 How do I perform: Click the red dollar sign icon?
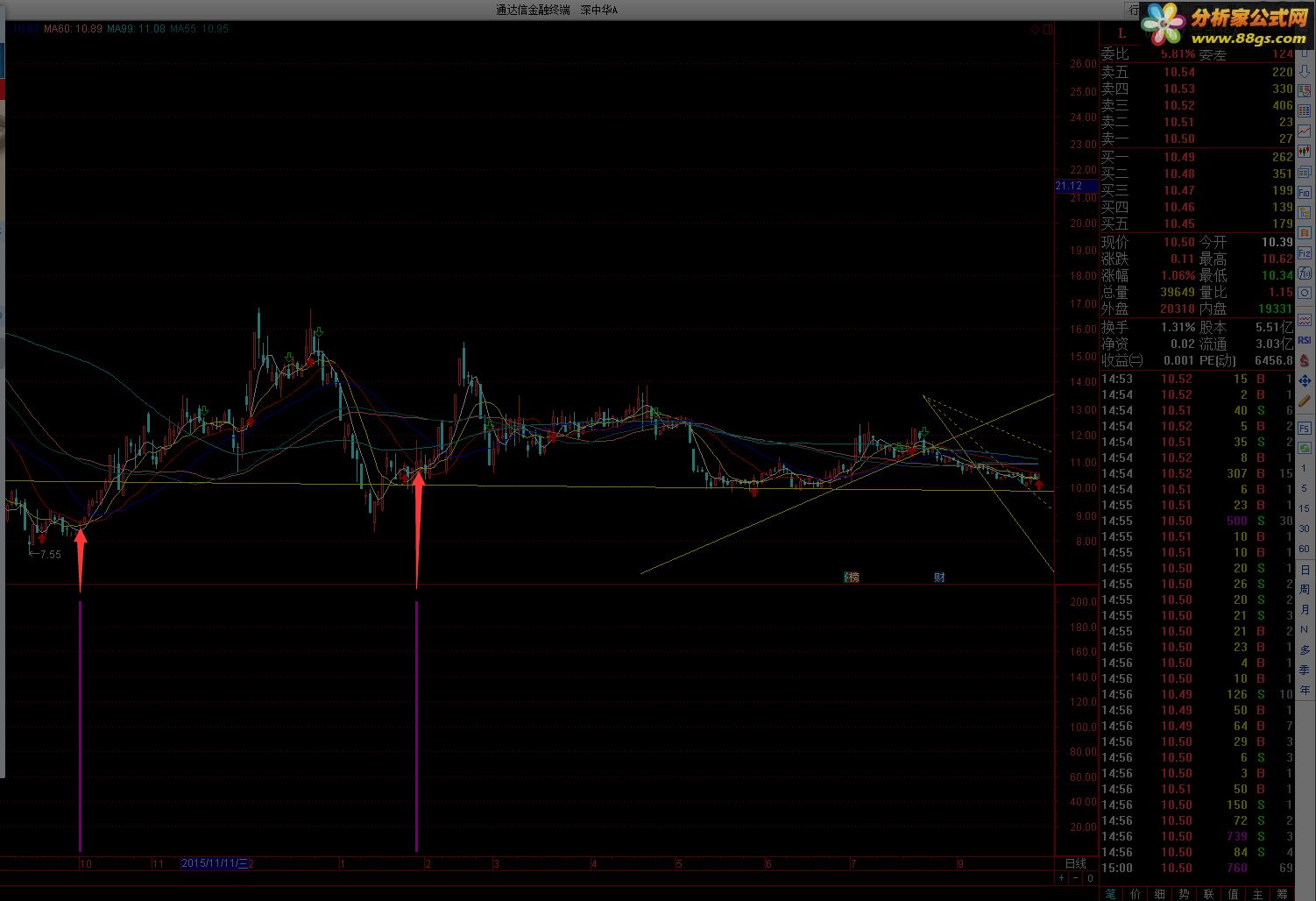(1305, 360)
